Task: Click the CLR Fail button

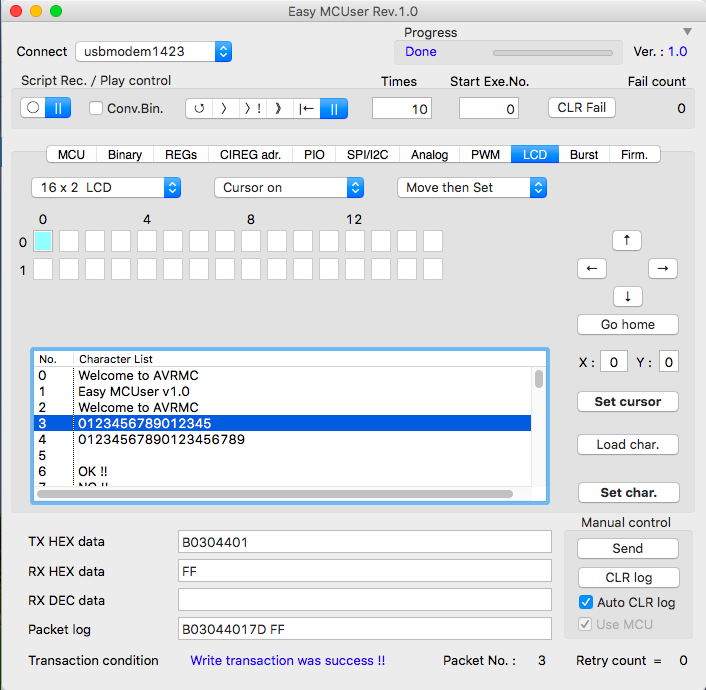Action: (582, 108)
